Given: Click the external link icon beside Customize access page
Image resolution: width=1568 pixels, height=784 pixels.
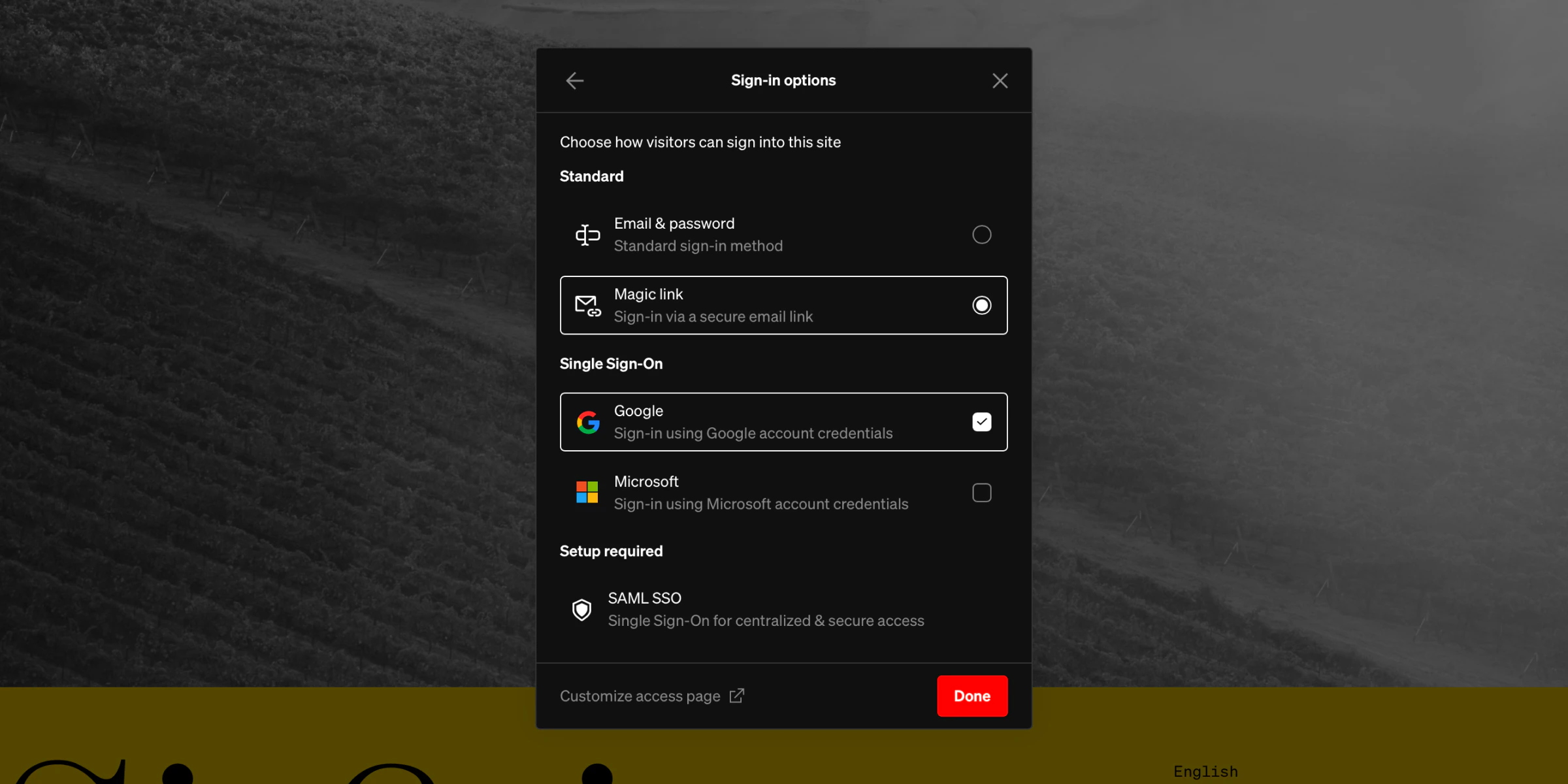Looking at the screenshot, I should pos(737,696).
